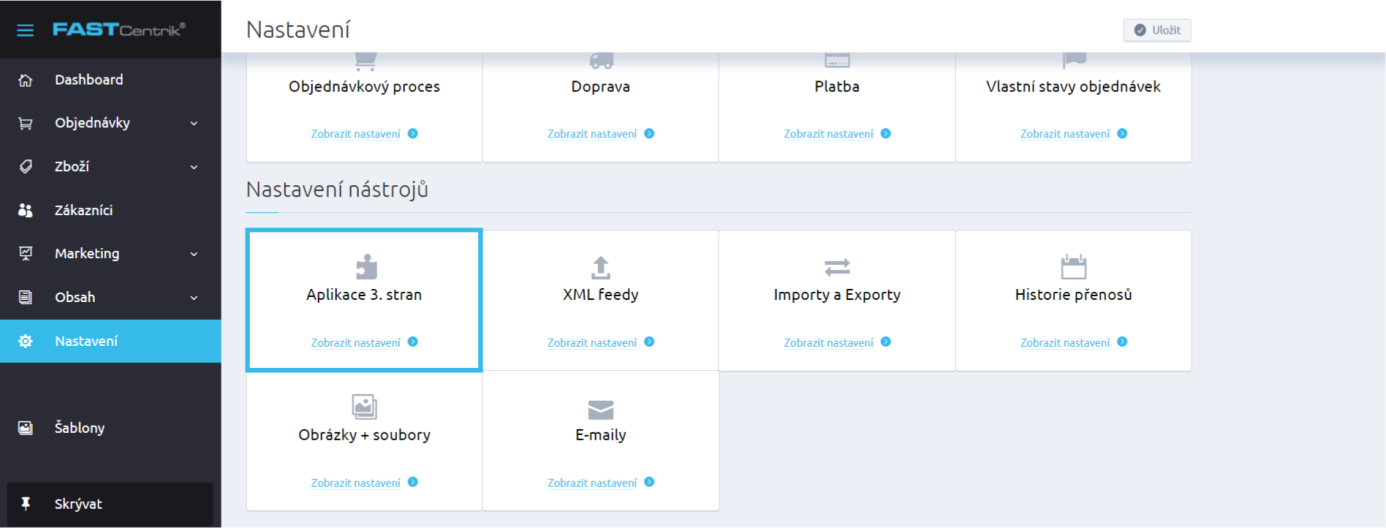Viewport: 1386px width, 528px height.
Task: Click the Uložit save button
Action: click(1157, 30)
